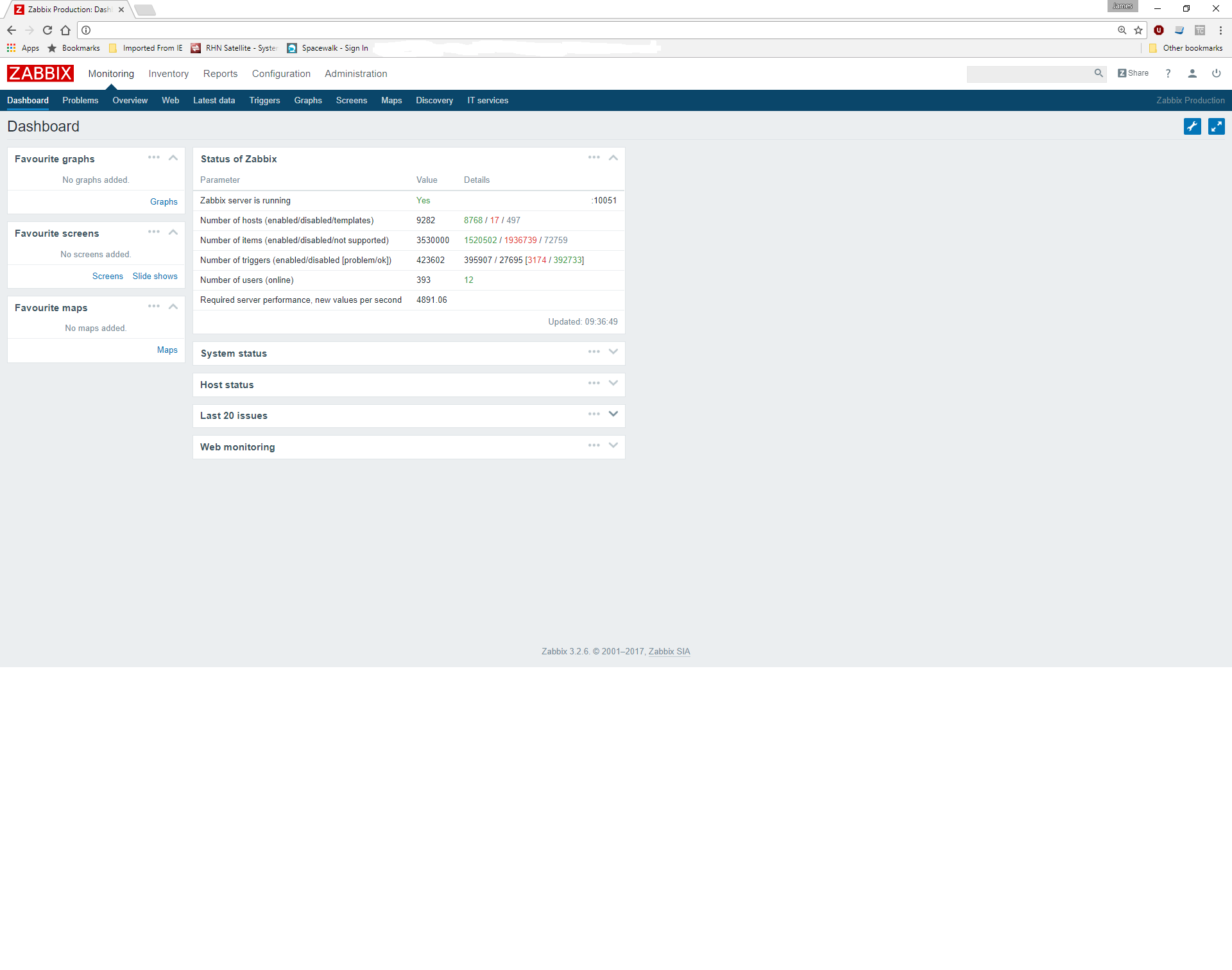Open the Slide shows link
The image size is (1232, 970).
pyautogui.click(x=155, y=276)
